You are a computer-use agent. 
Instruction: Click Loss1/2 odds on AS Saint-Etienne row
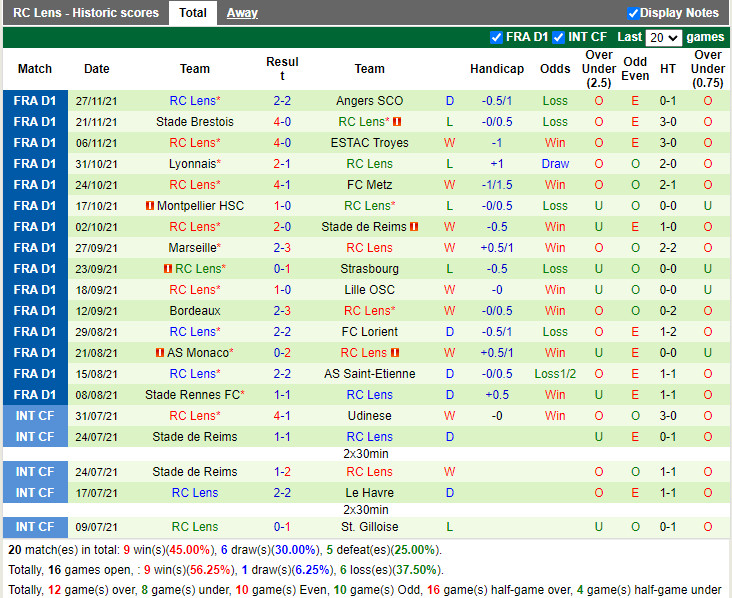pos(555,374)
